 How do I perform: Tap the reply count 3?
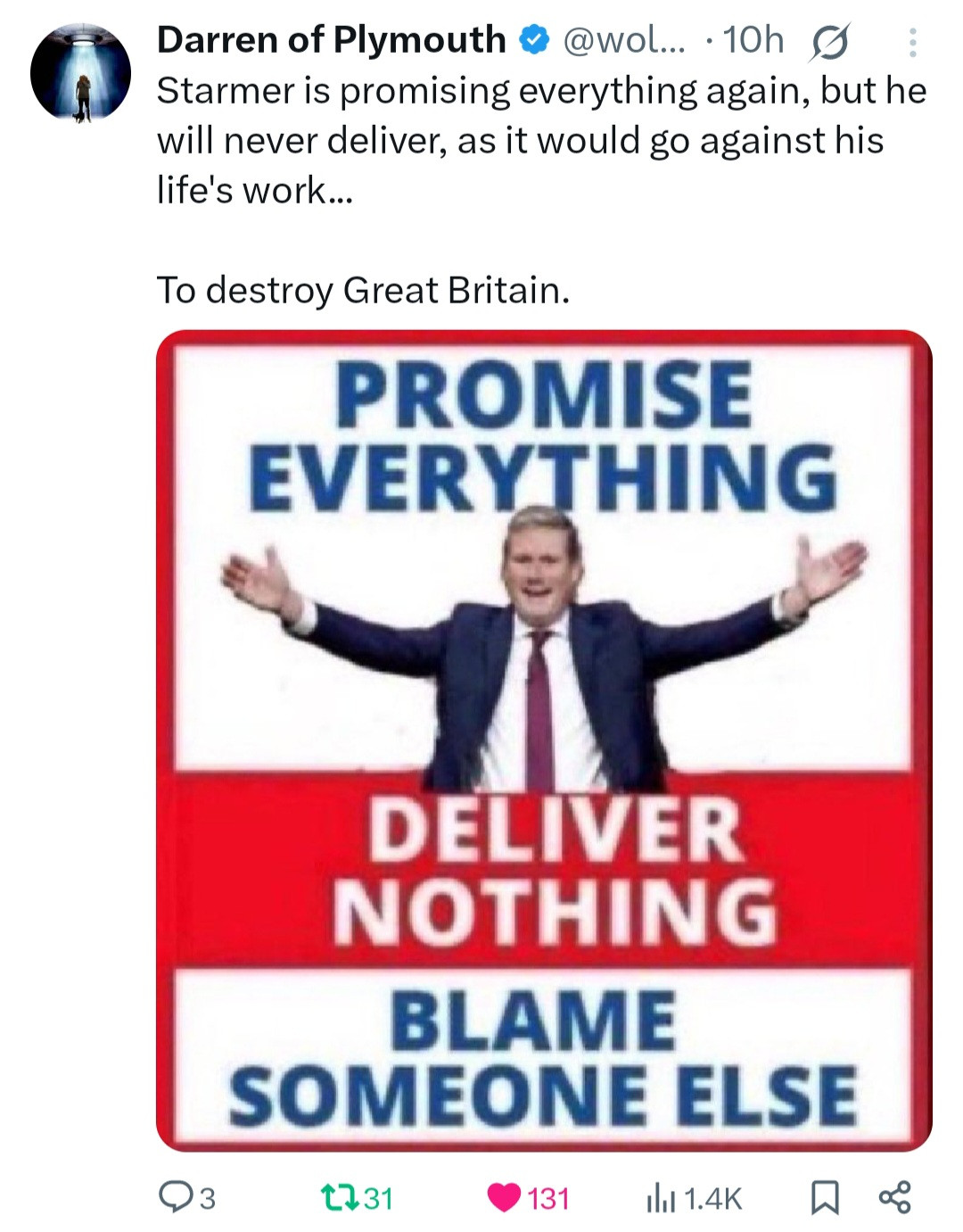click(x=207, y=1198)
